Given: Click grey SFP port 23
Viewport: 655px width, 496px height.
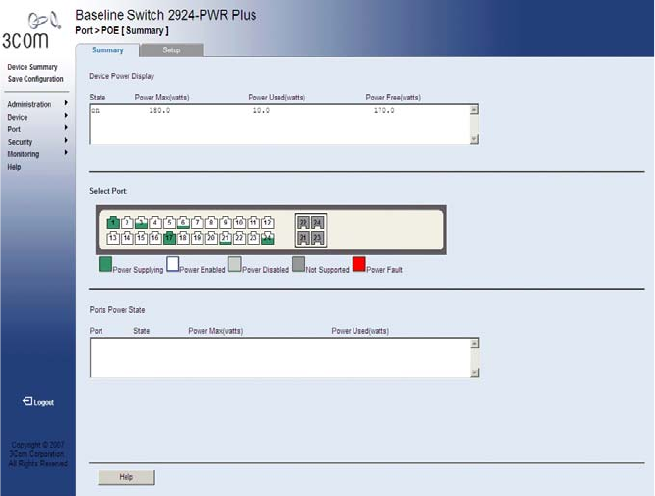Looking at the screenshot, I should coord(318,238).
